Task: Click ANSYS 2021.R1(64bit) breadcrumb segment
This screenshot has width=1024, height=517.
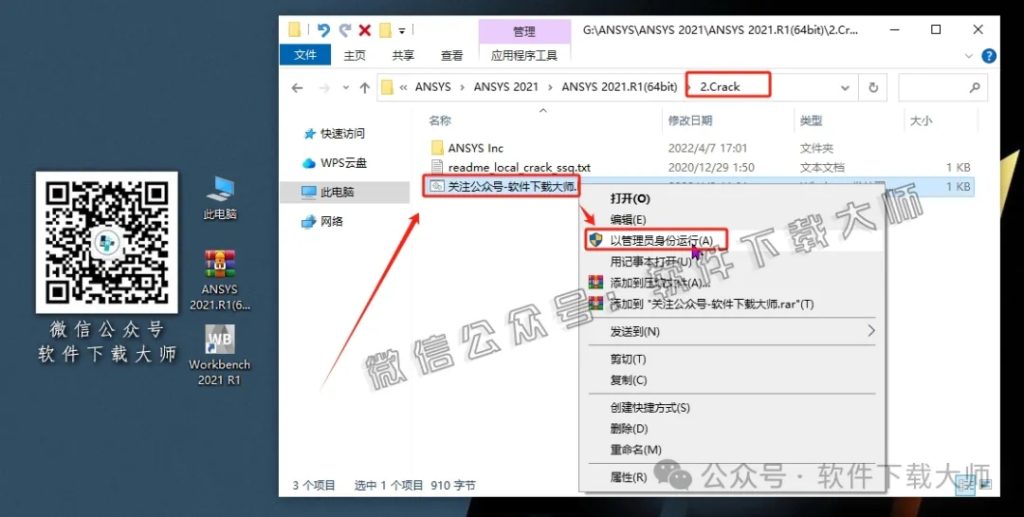Action: (x=619, y=87)
